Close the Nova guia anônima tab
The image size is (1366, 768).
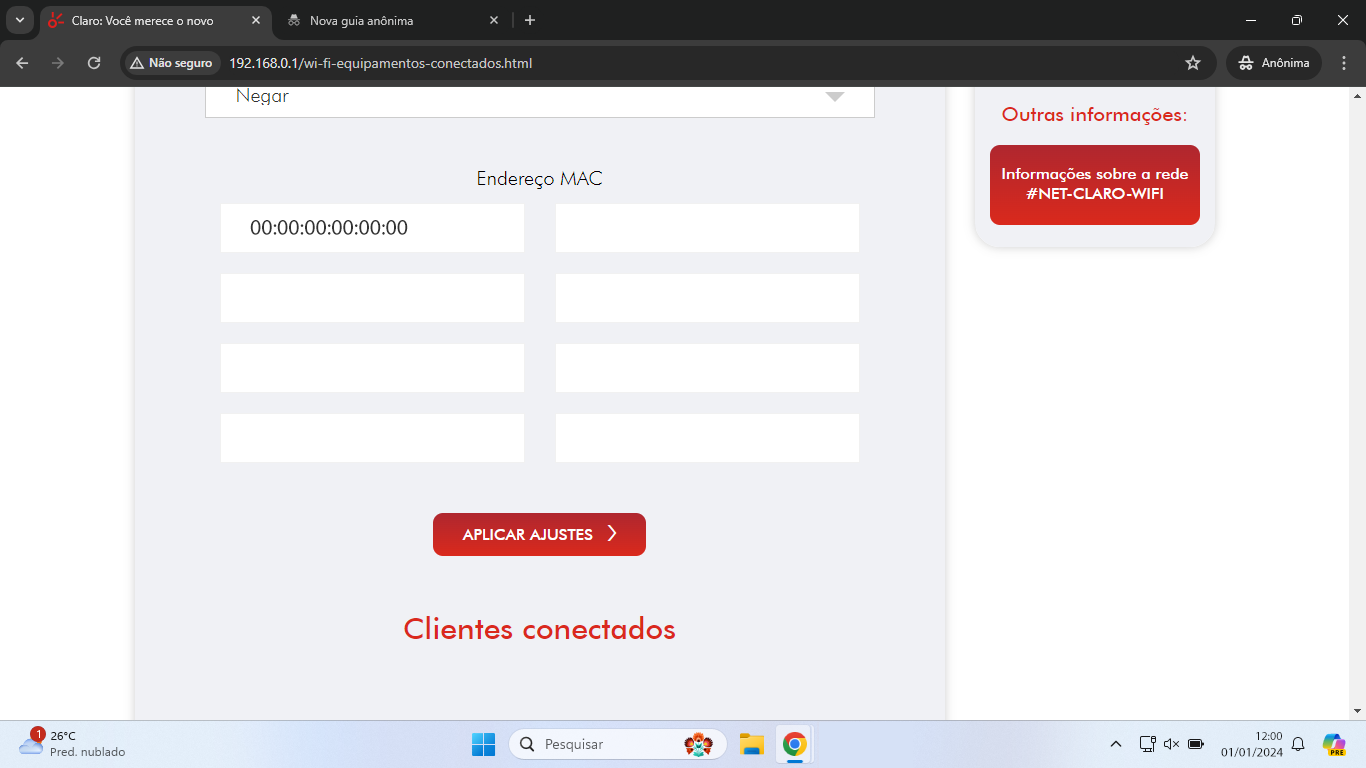coord(494,20)
